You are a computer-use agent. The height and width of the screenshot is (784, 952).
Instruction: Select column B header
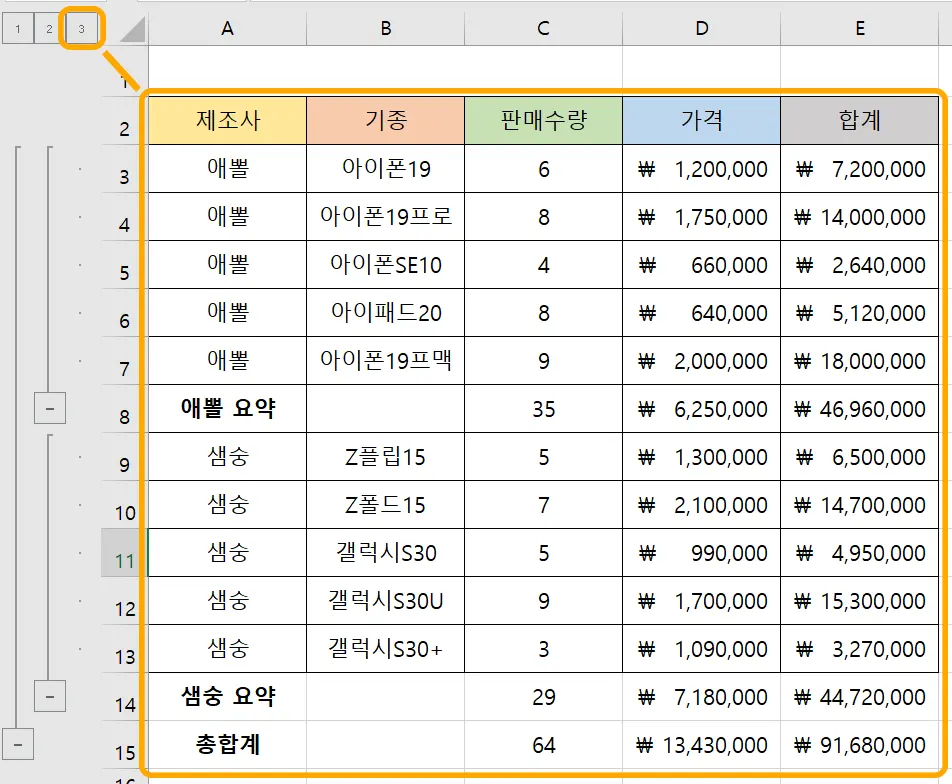tap(386, 29)
